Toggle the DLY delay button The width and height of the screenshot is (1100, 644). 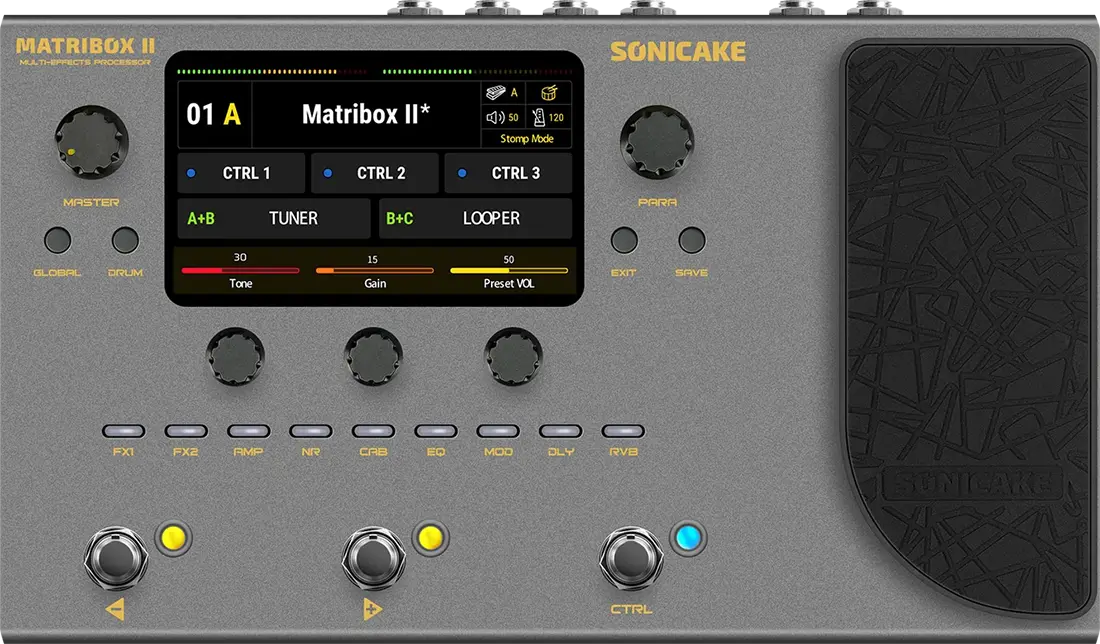(561, 431)
